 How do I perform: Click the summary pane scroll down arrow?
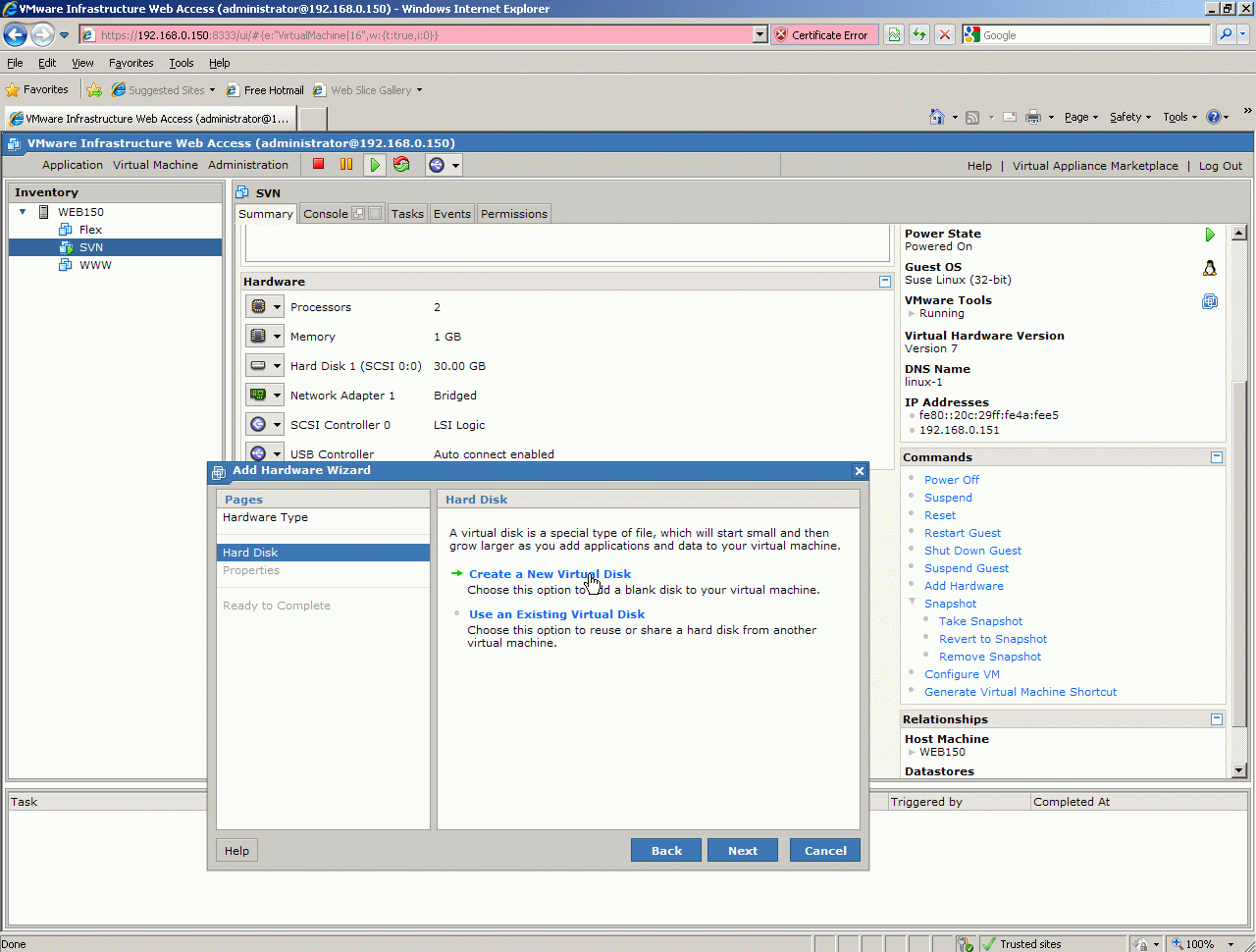(1238, 770)
